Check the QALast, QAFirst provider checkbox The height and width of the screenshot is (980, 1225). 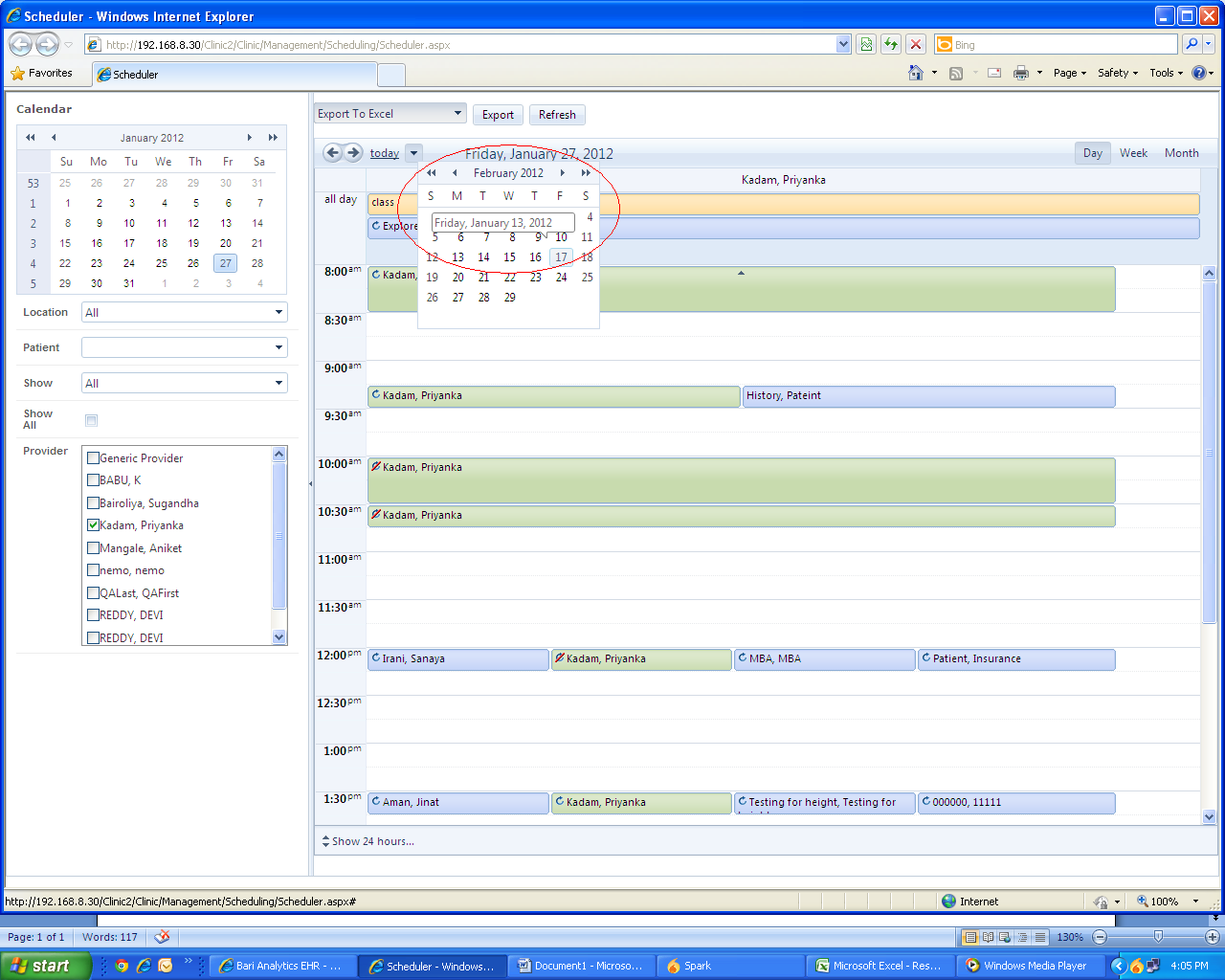93,592
